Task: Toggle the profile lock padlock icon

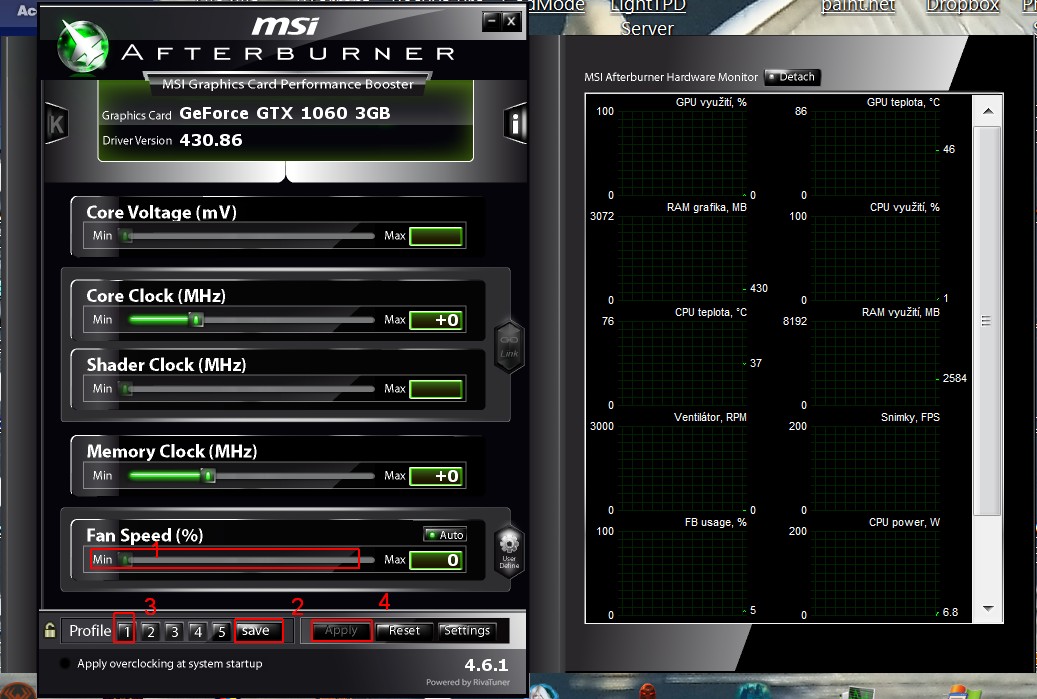Action: [x=50, y=630]
